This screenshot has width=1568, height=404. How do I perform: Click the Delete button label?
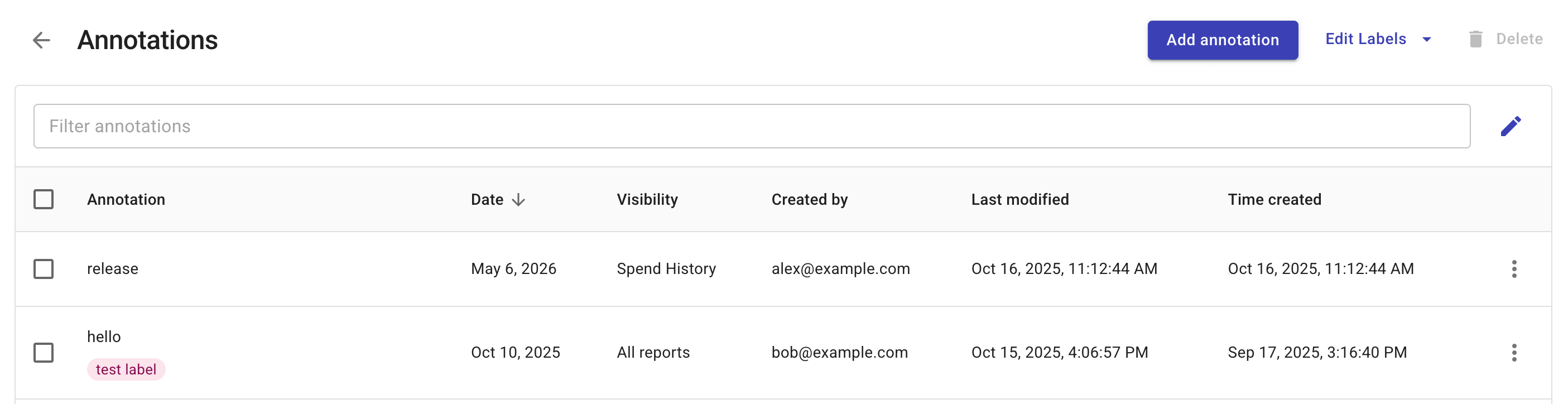click(1519, 40)
